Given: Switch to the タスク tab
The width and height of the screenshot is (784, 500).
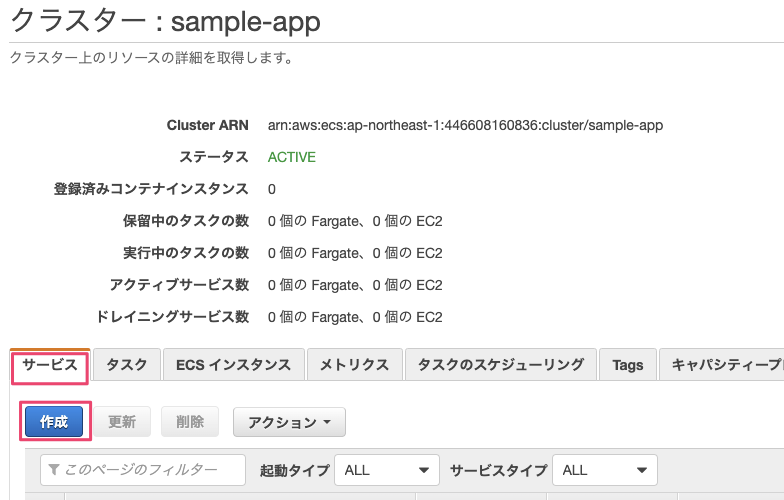Looking at the screenshot, I should tap(126, 365).
